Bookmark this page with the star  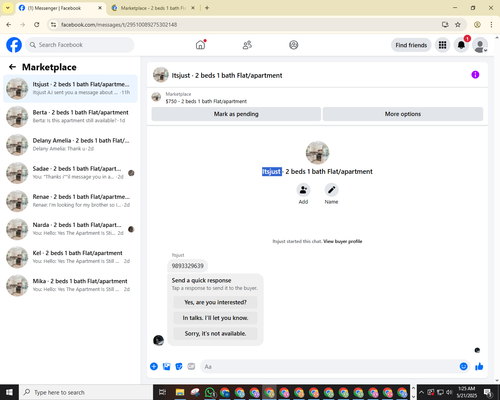click(x=458, y=25)
